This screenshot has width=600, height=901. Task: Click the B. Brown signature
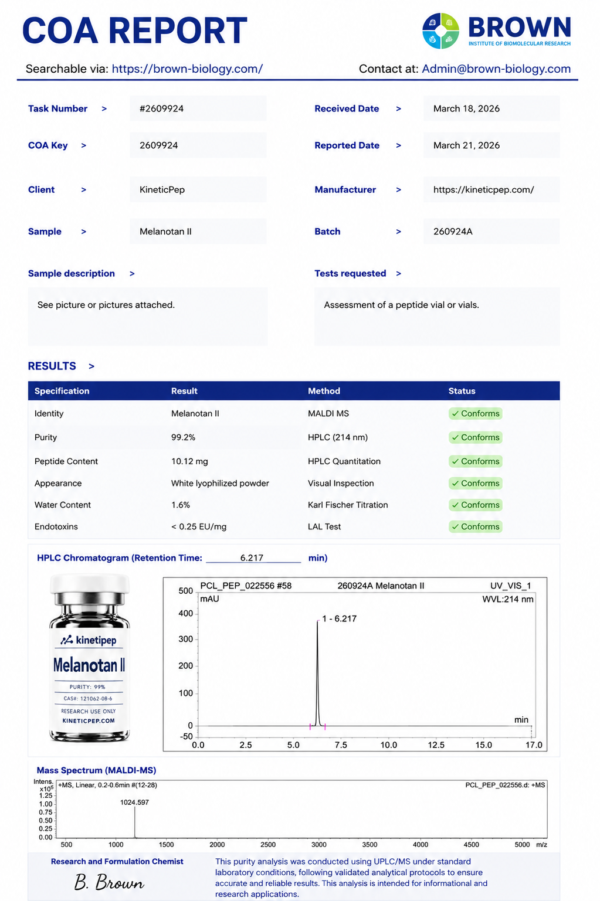click(109, 882)
